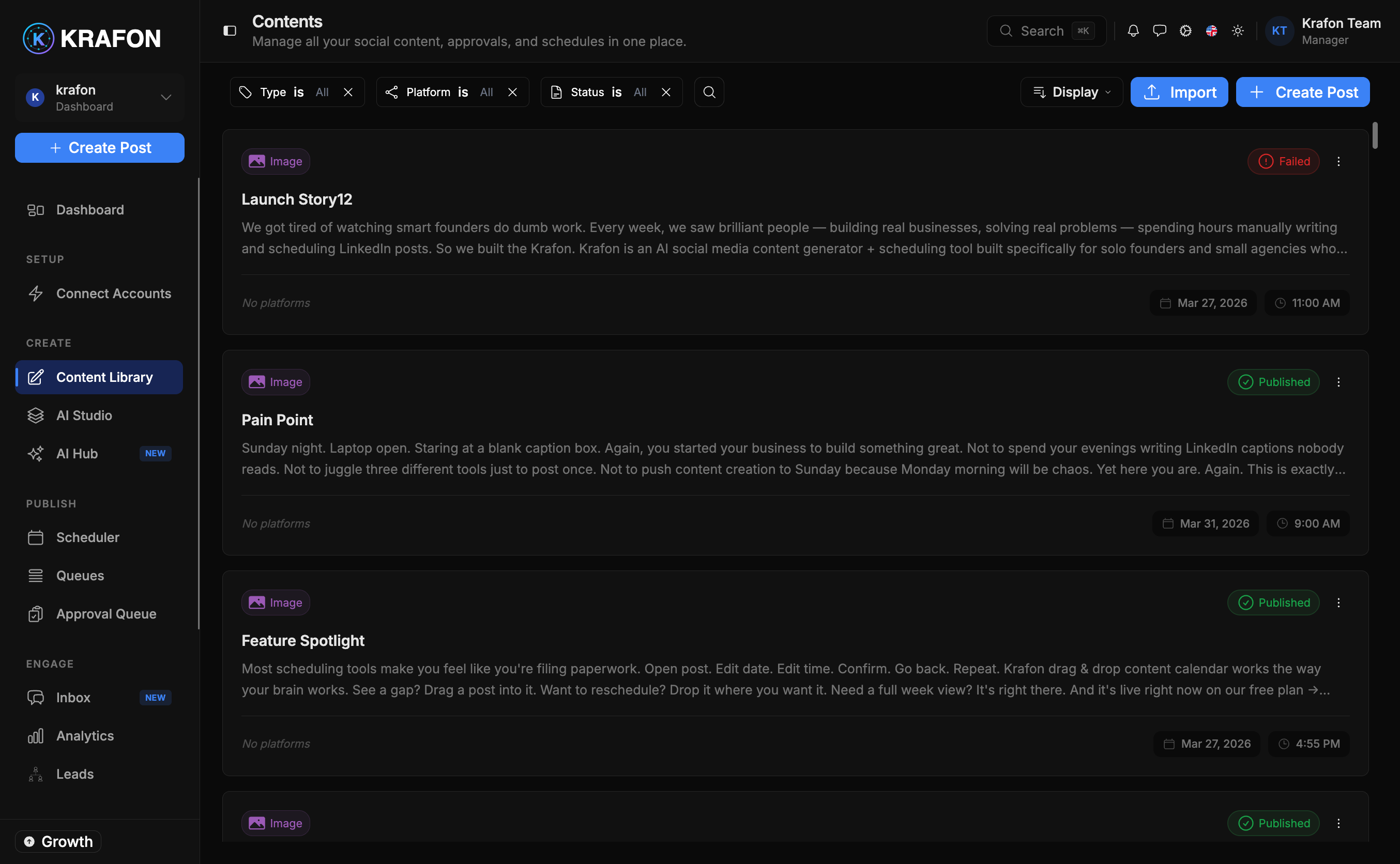The width and height of the screenshot is (1400, 864).
Task: Click Create Post in the toolbar
Action: (x=1302, y=92)
